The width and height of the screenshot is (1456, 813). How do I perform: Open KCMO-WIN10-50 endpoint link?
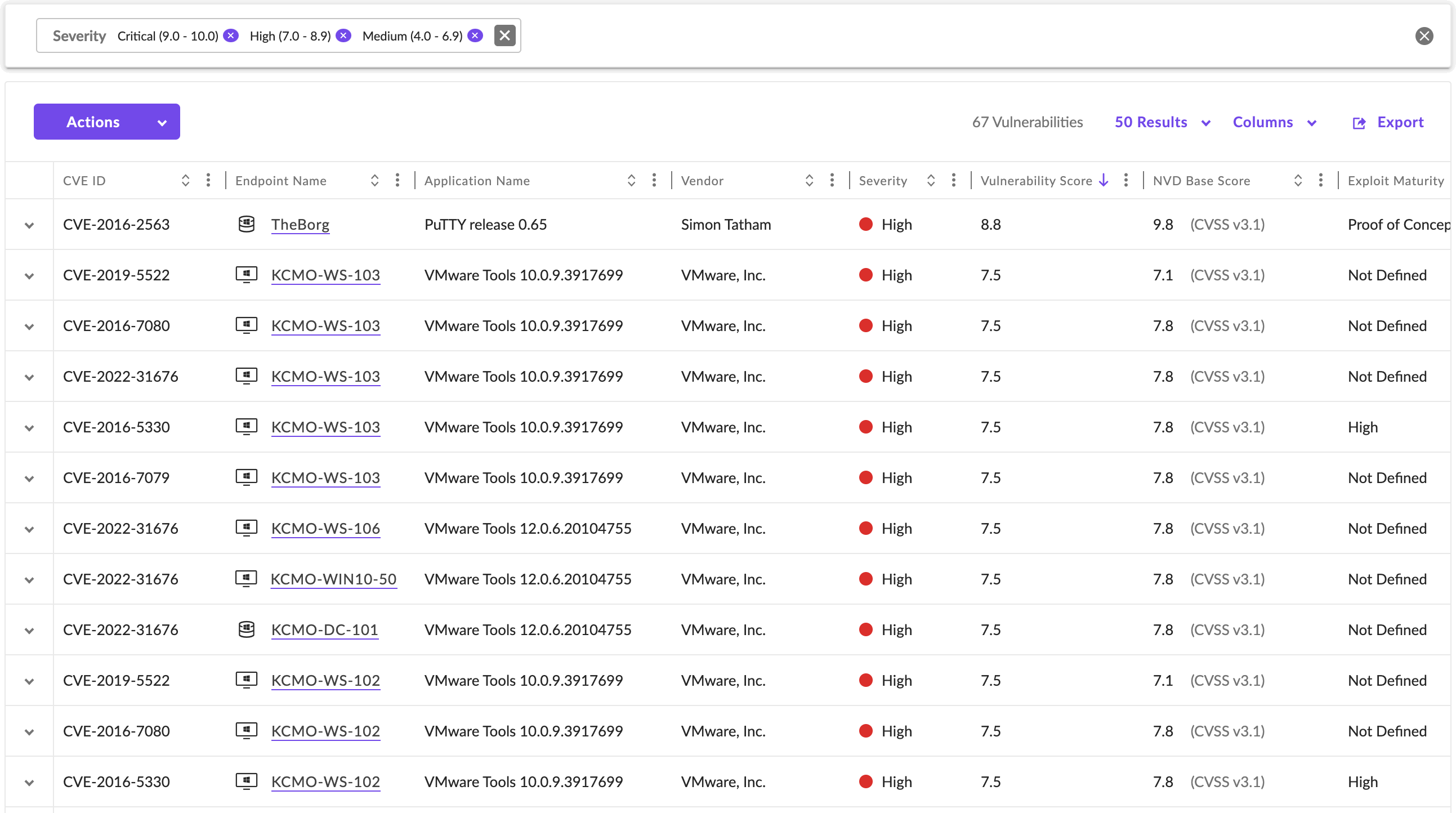tap(333, 579)
